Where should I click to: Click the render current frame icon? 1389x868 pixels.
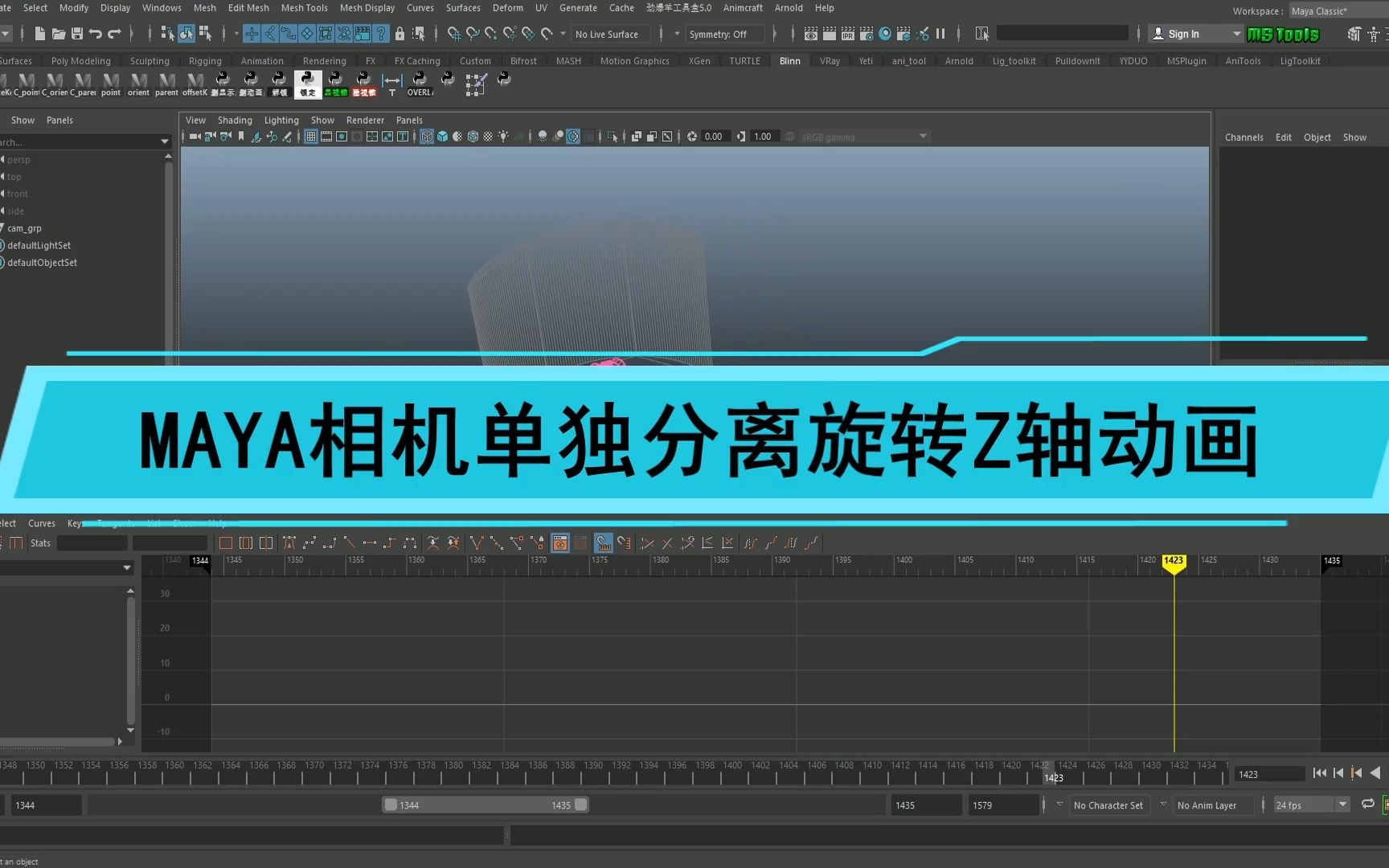tap(829, 34)
